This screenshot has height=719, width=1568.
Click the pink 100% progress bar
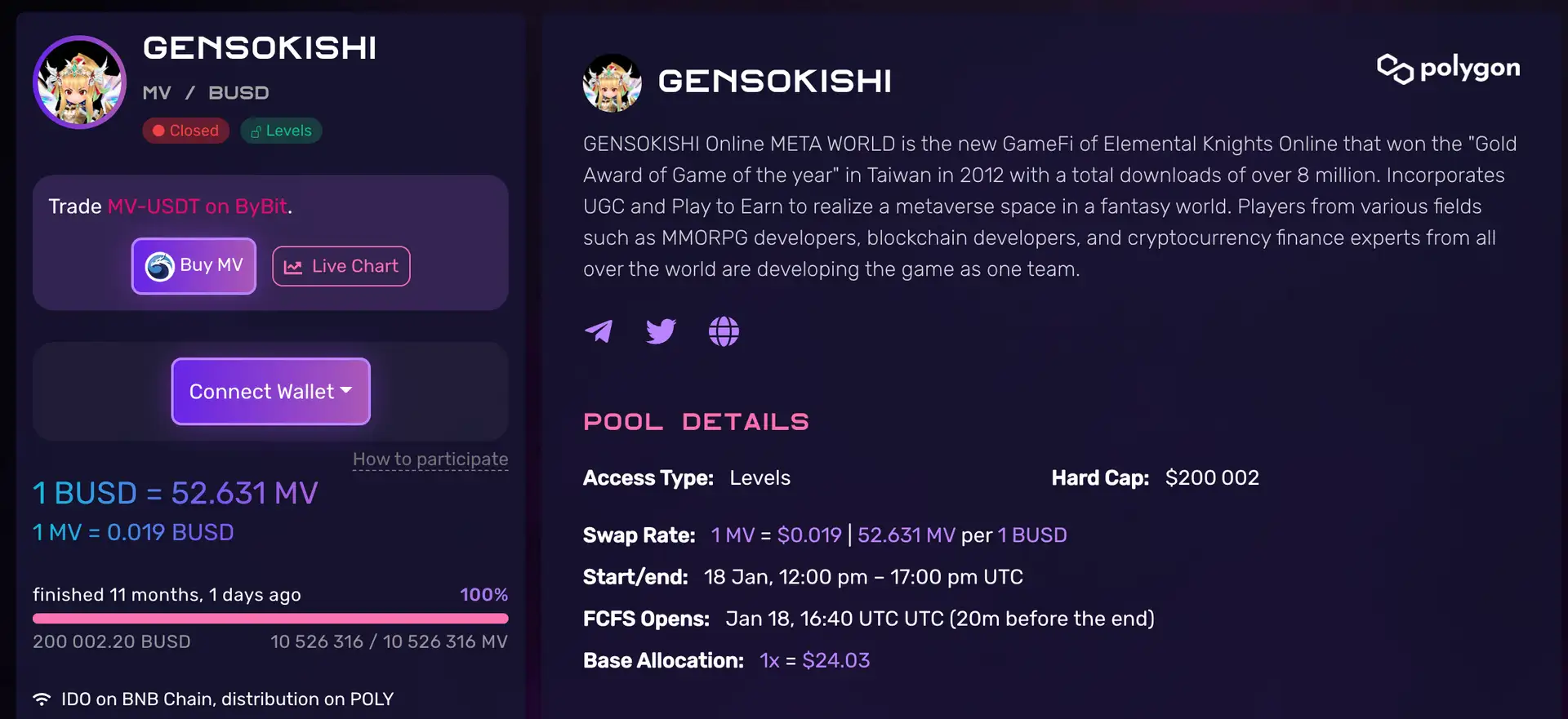coord(270,619)
